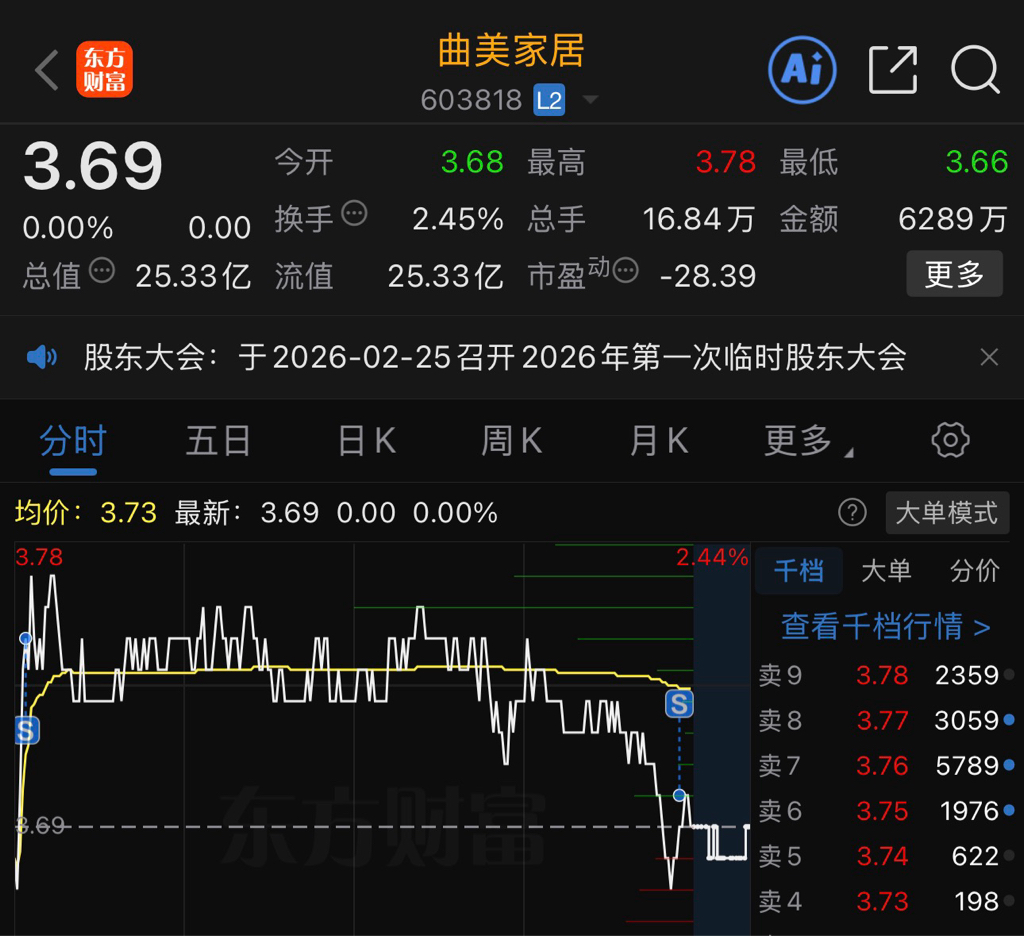The width and height of the screenshot is (1024, 936).
Task: Tap the S marker at chart start
Action: [x=27, y=730]
